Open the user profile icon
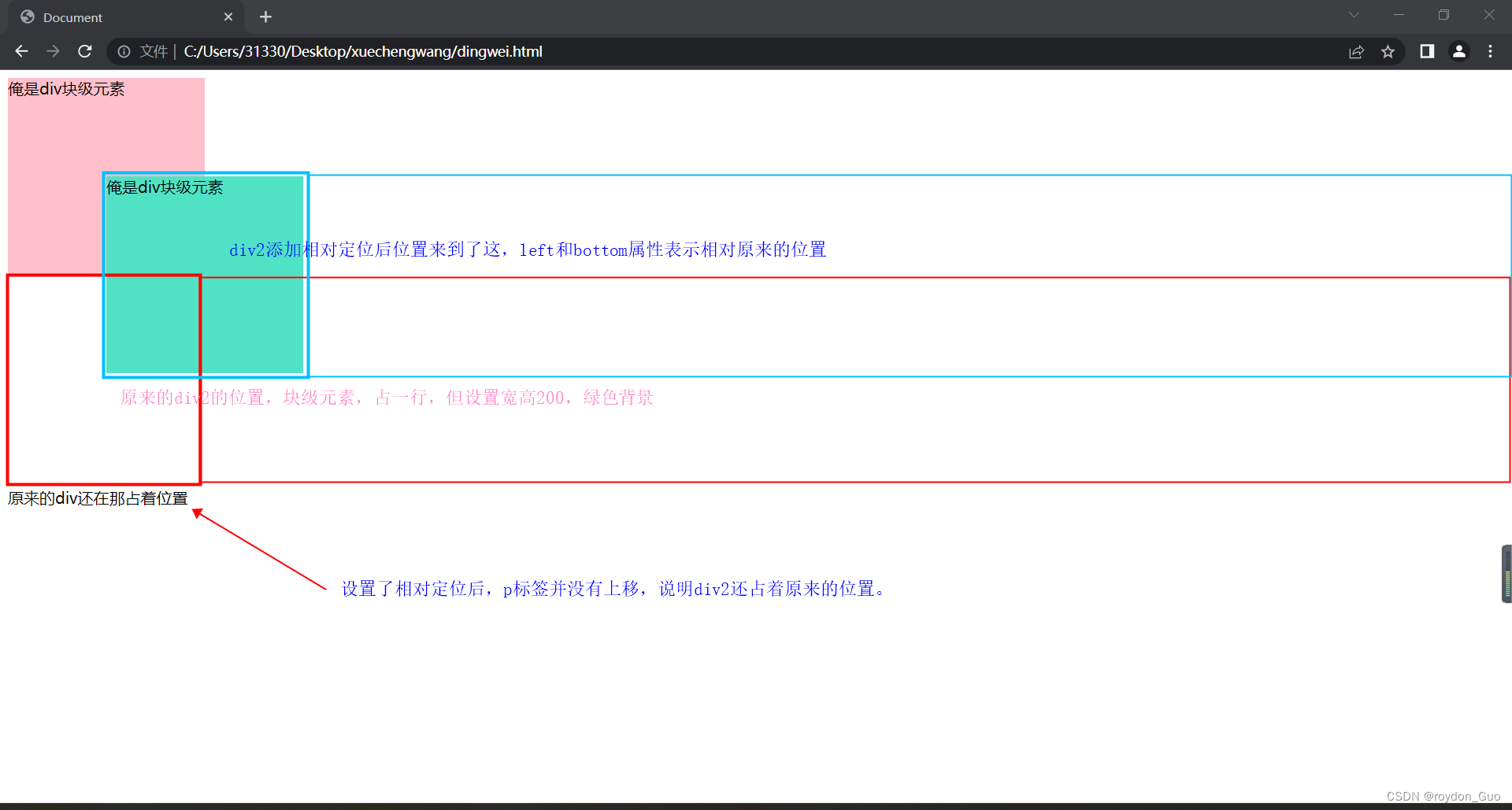This screenshot has height=810, width=1512. [x=1459, y=51]
